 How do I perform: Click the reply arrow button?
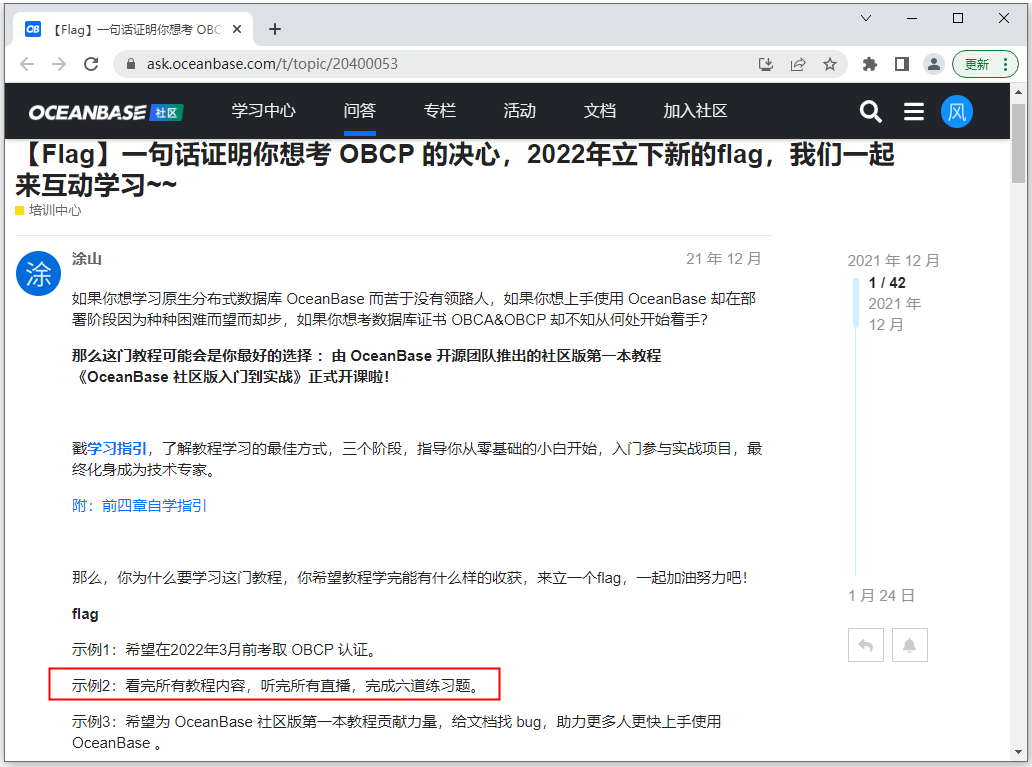click(865, 645)
